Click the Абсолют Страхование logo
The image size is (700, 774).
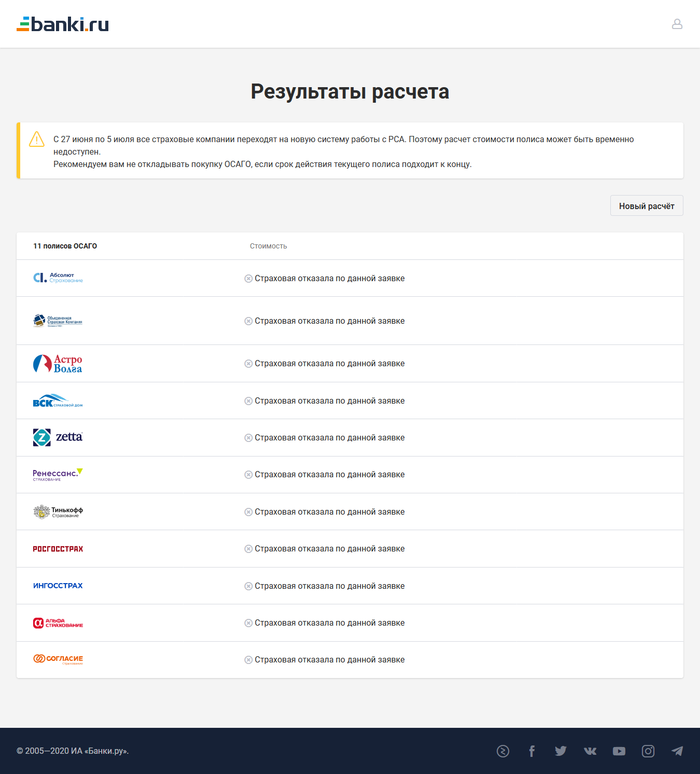pyautogui.click(x=58, y=278)
